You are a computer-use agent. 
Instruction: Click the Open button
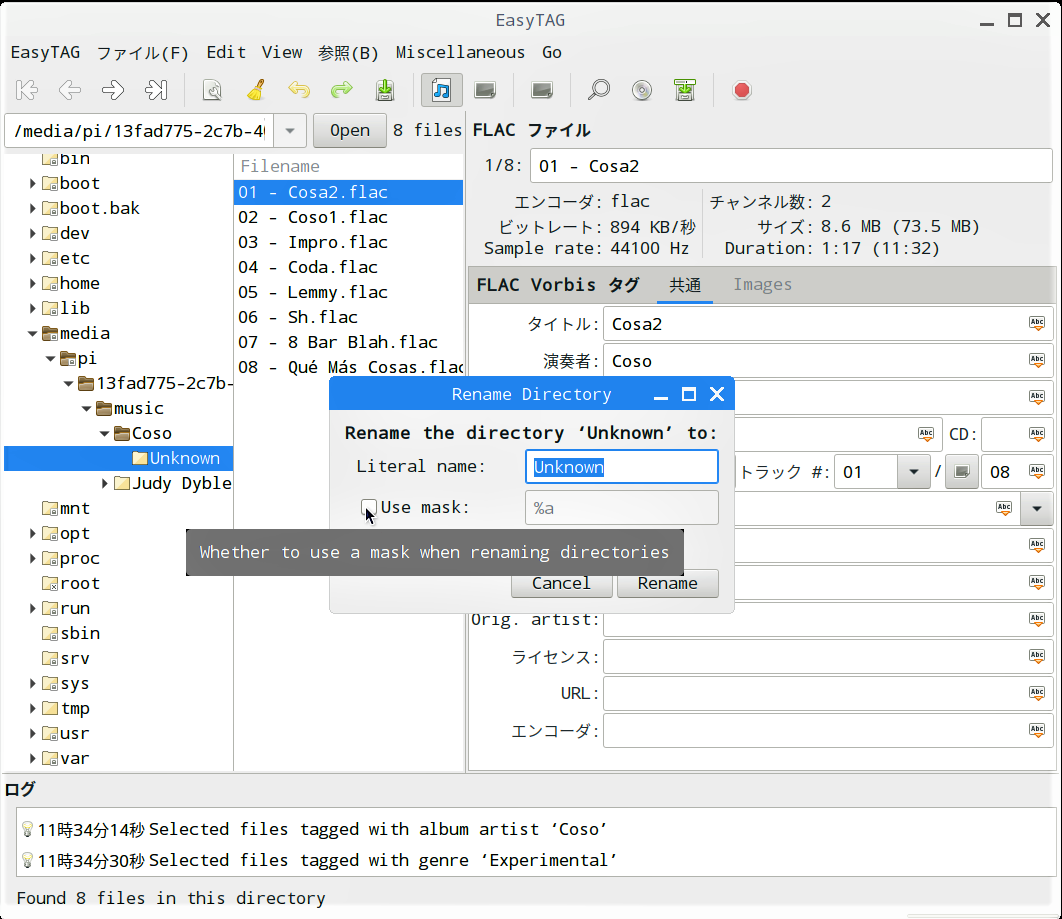pyautogui.click(x=349, y=131)
